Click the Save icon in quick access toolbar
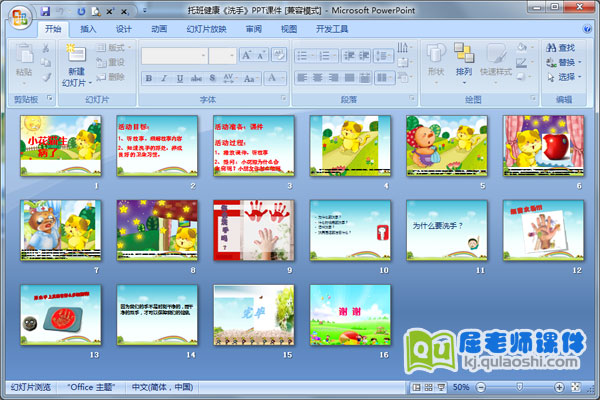 tap(45, 10)
